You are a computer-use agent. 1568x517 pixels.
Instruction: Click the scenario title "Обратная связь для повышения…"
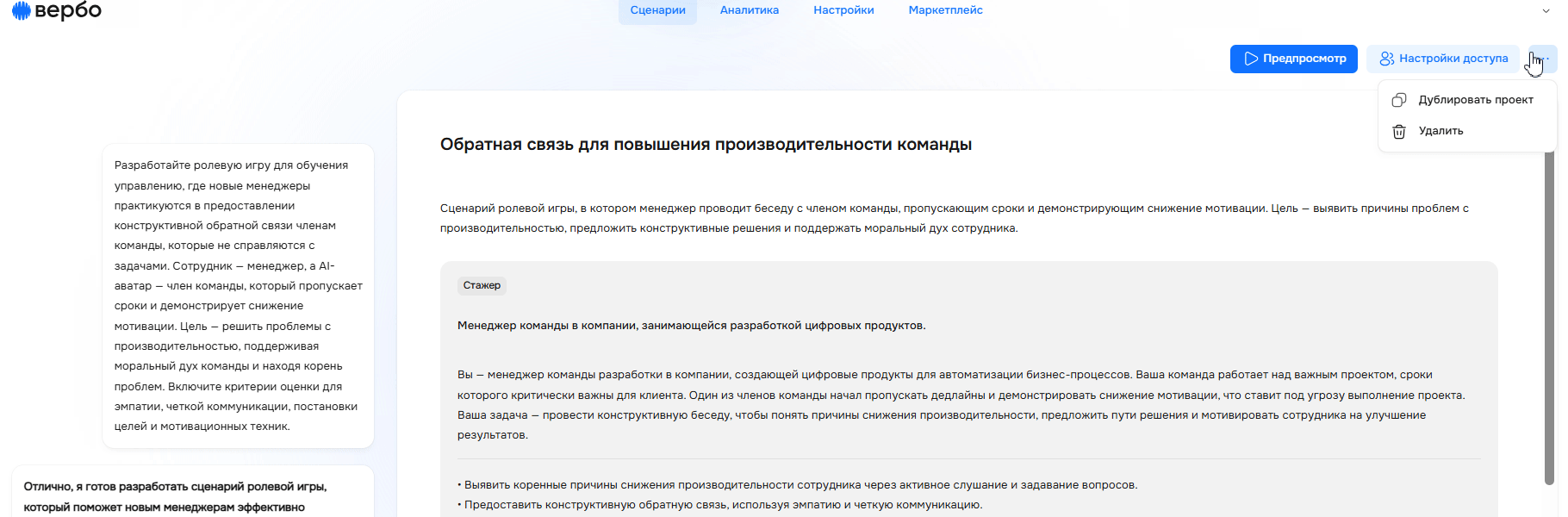pyautogui.click(x=706, y=145)
